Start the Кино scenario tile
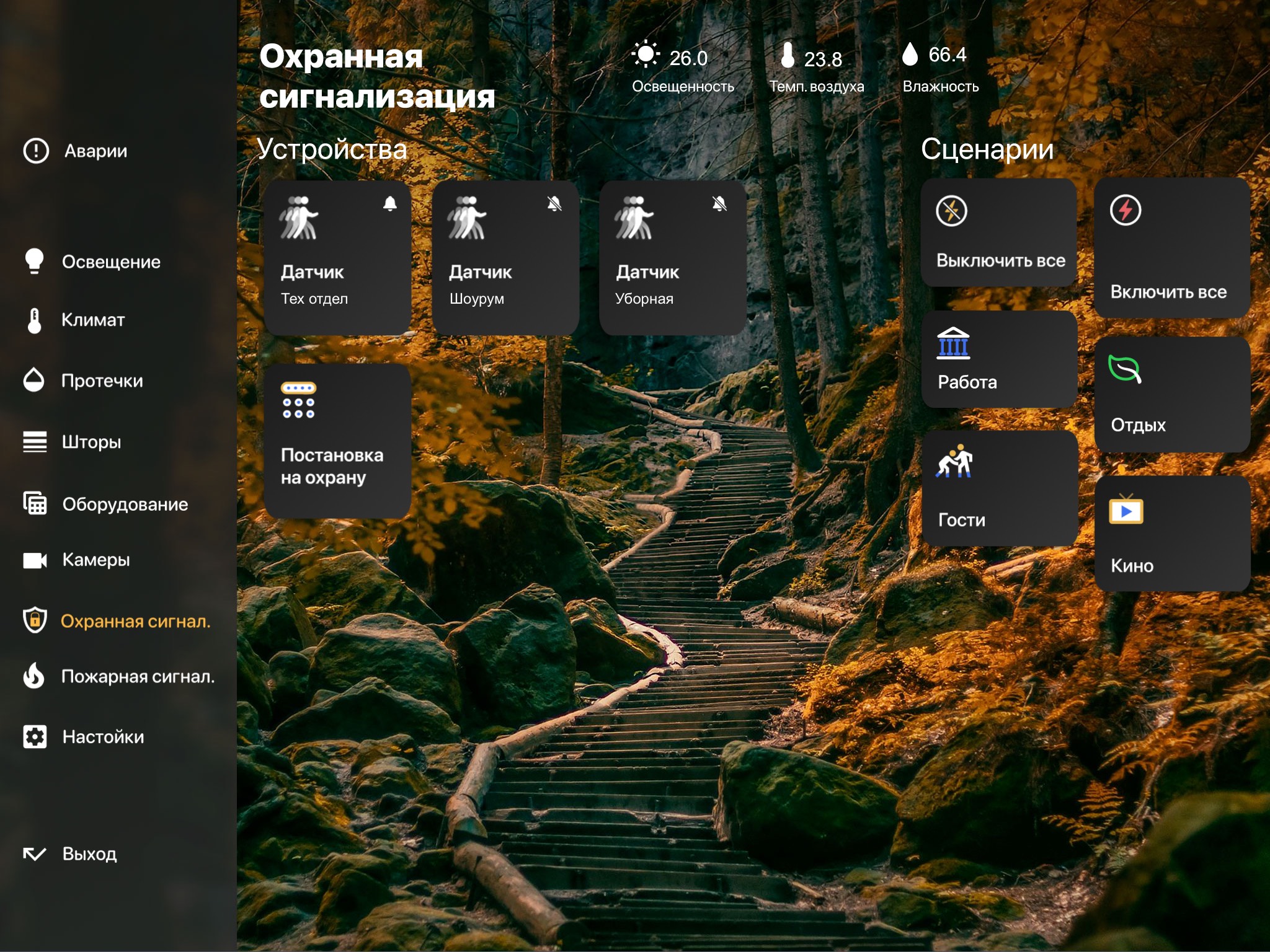 tap(1171, 534)
